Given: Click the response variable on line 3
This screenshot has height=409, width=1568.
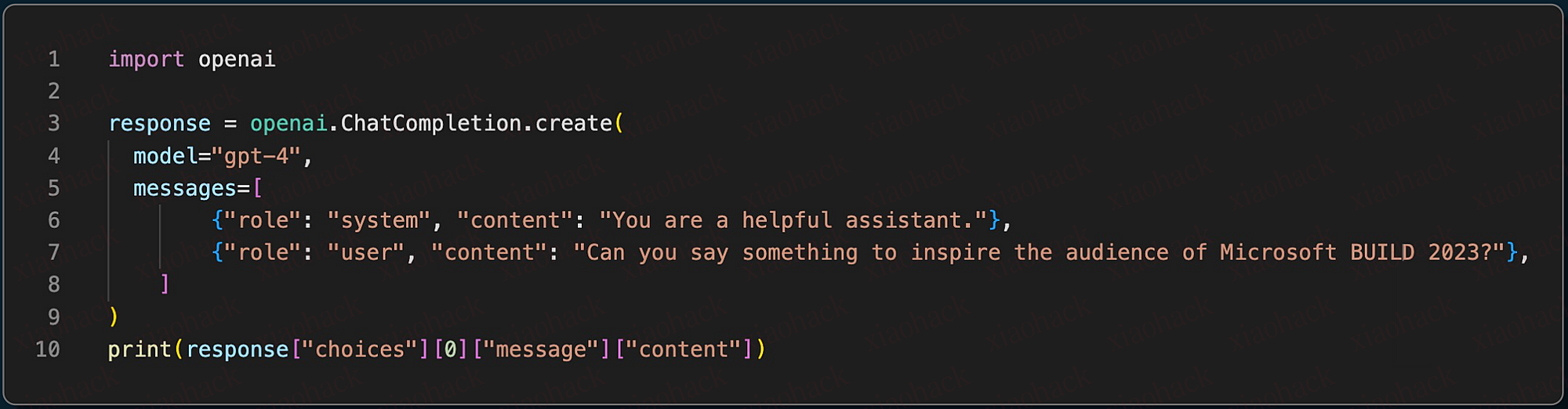Looking at the screenshot, I should (x=159, y=124).
